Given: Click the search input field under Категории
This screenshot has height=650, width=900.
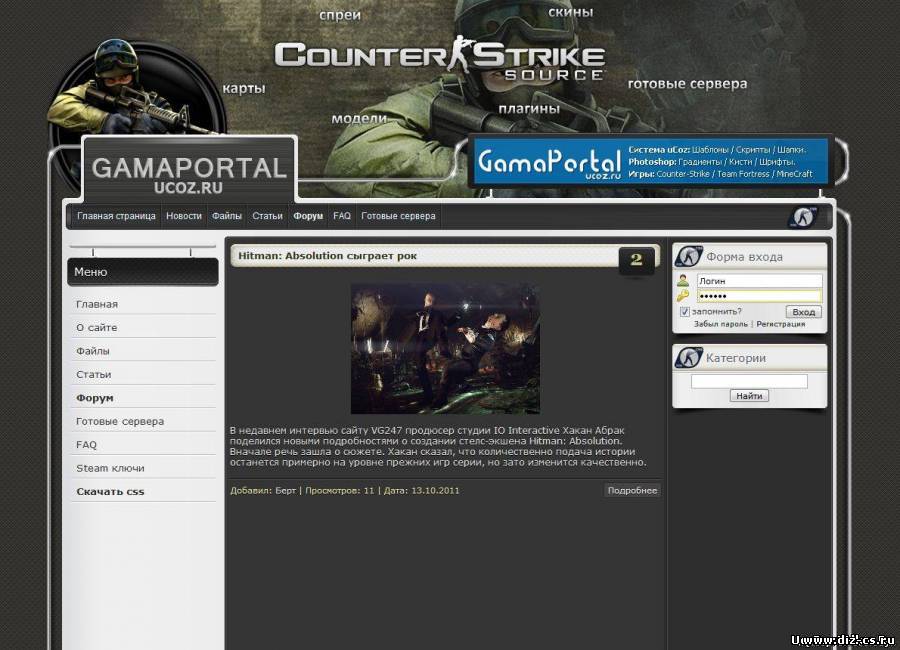Looking at the screenshot, I should pos(749,381).
